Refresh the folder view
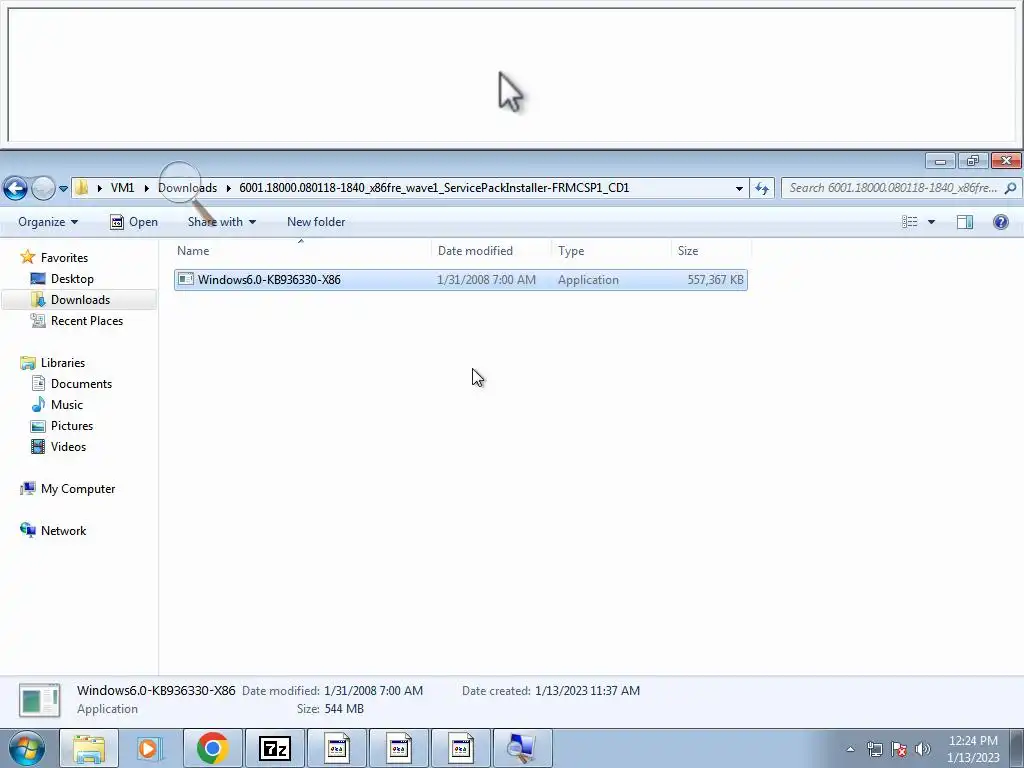 point(761,189)
